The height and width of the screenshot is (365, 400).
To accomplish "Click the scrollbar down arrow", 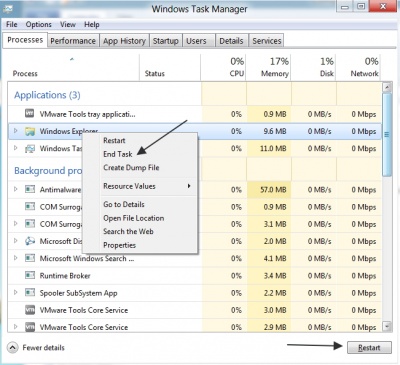I will click(387, 326).
